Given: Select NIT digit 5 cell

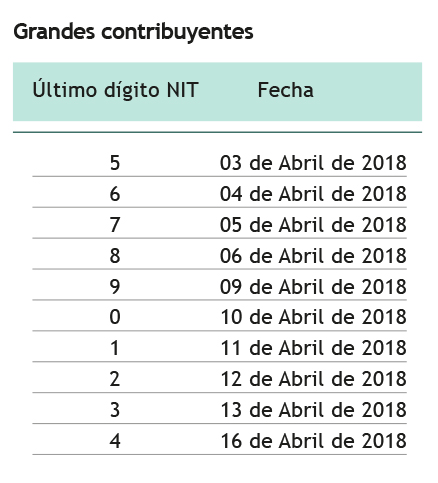Looking at the screenshot, I should coord(115,163).
